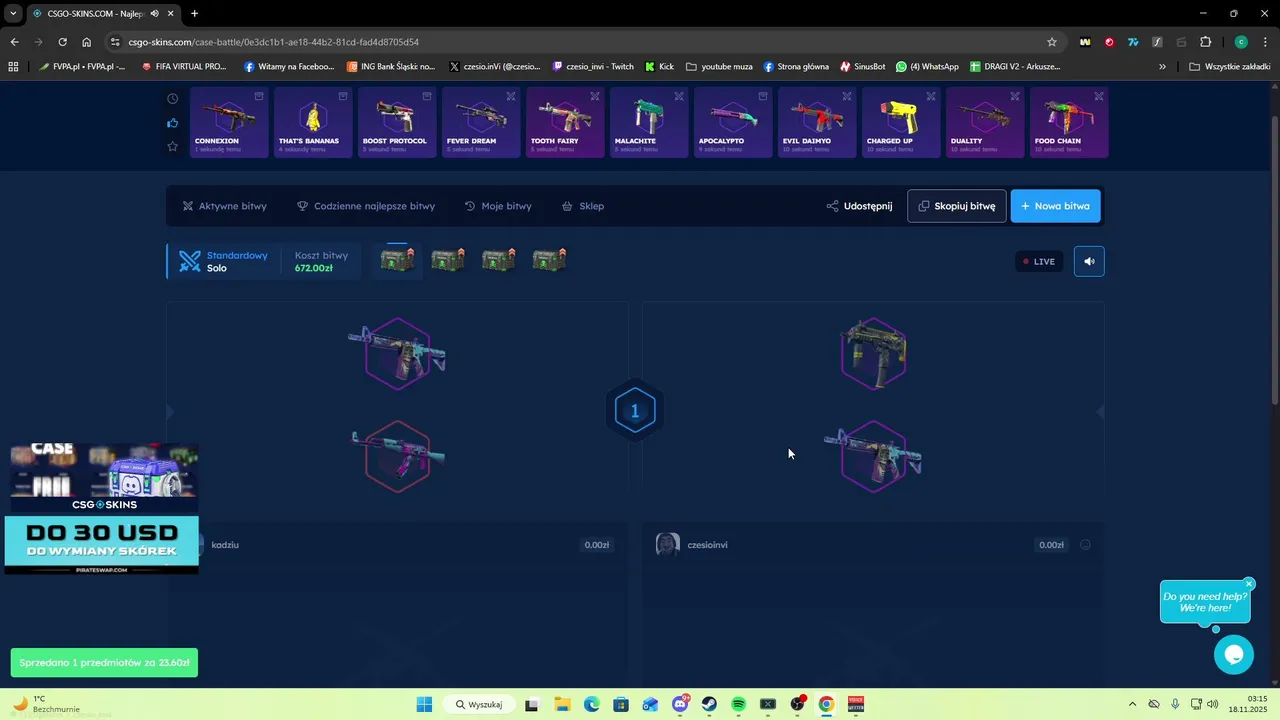Open the czesio_invi Twitch bookmark
This screenshot has height=720, width=1280.
(593, 67)
